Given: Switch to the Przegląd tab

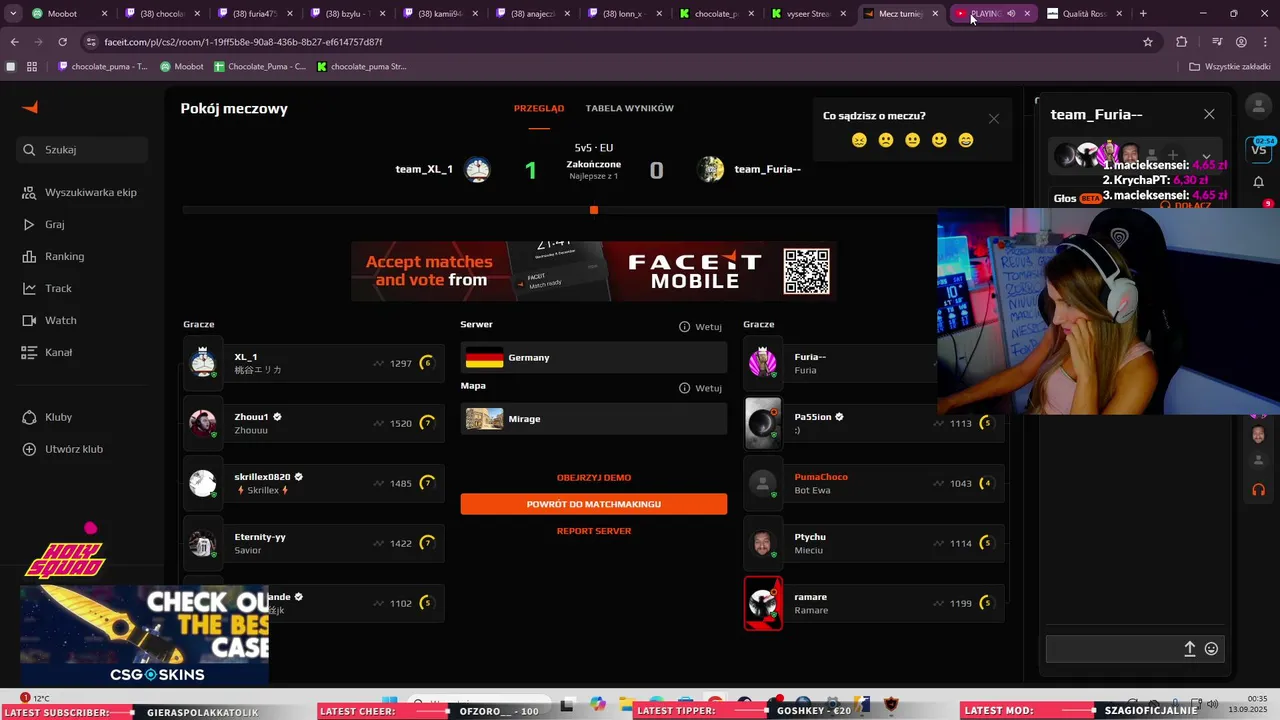Looking at the screenshot, I should tap(539, 108).
